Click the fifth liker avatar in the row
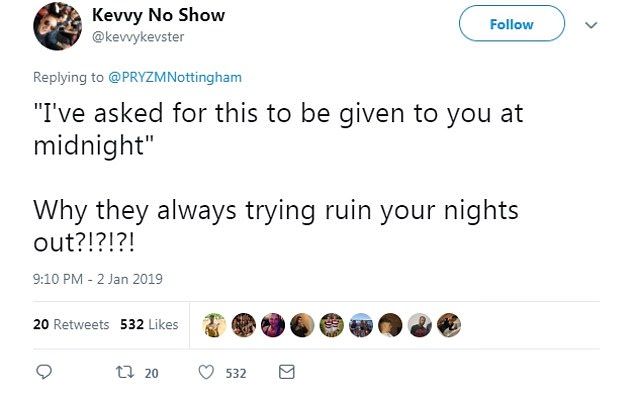Viewport: 634px width, 400px height. 331,324
